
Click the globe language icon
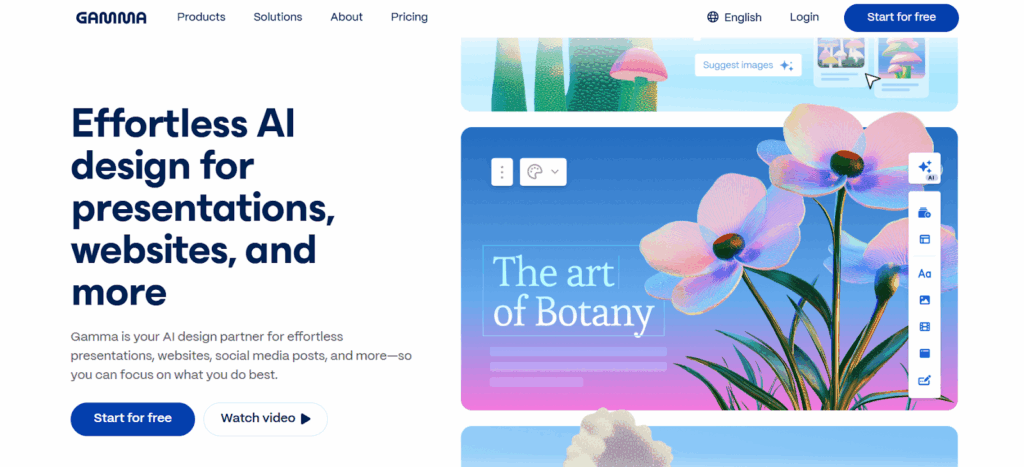pos(713,17)
